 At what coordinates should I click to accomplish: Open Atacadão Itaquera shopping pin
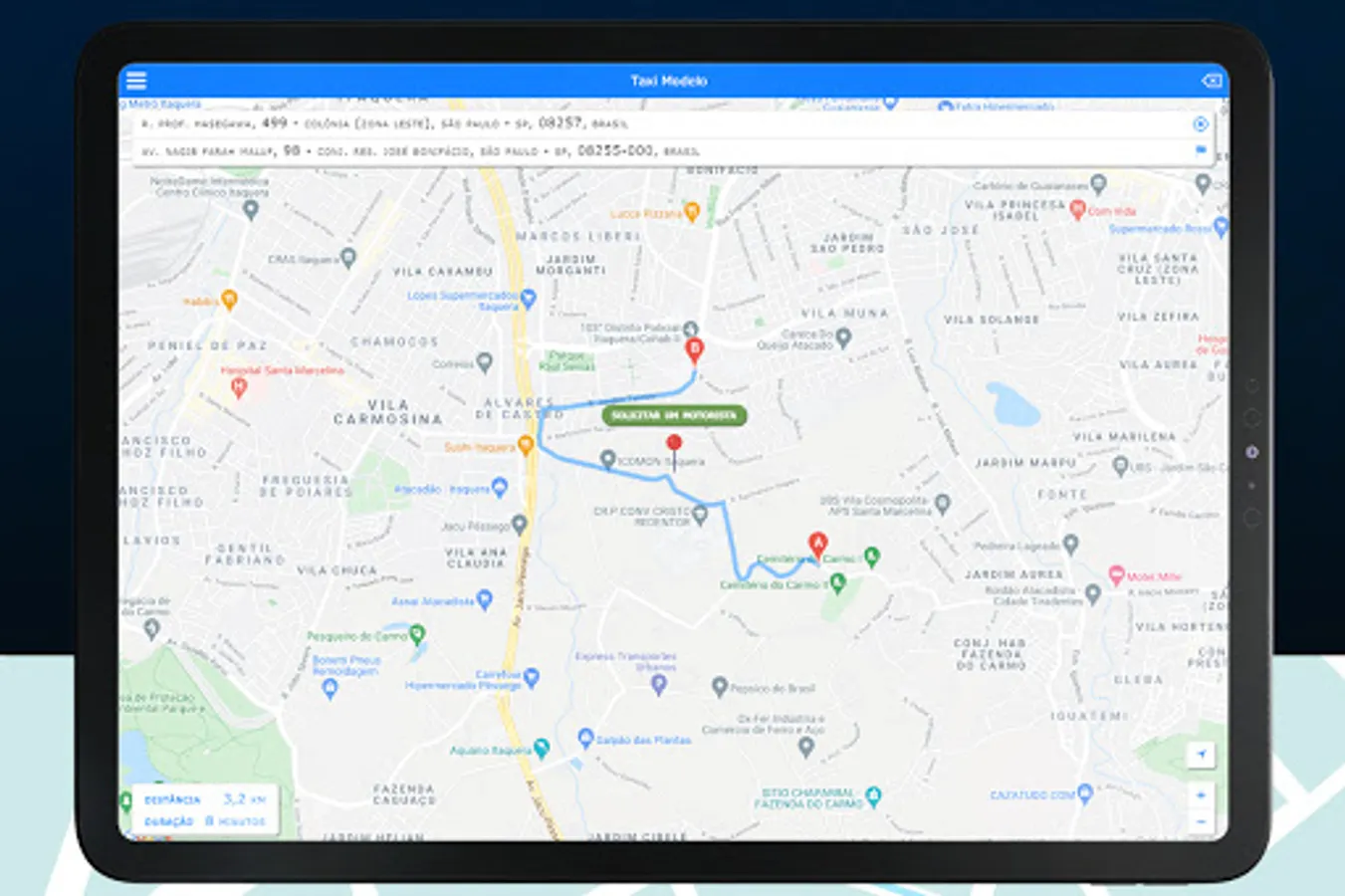click(x=500, y=487)
